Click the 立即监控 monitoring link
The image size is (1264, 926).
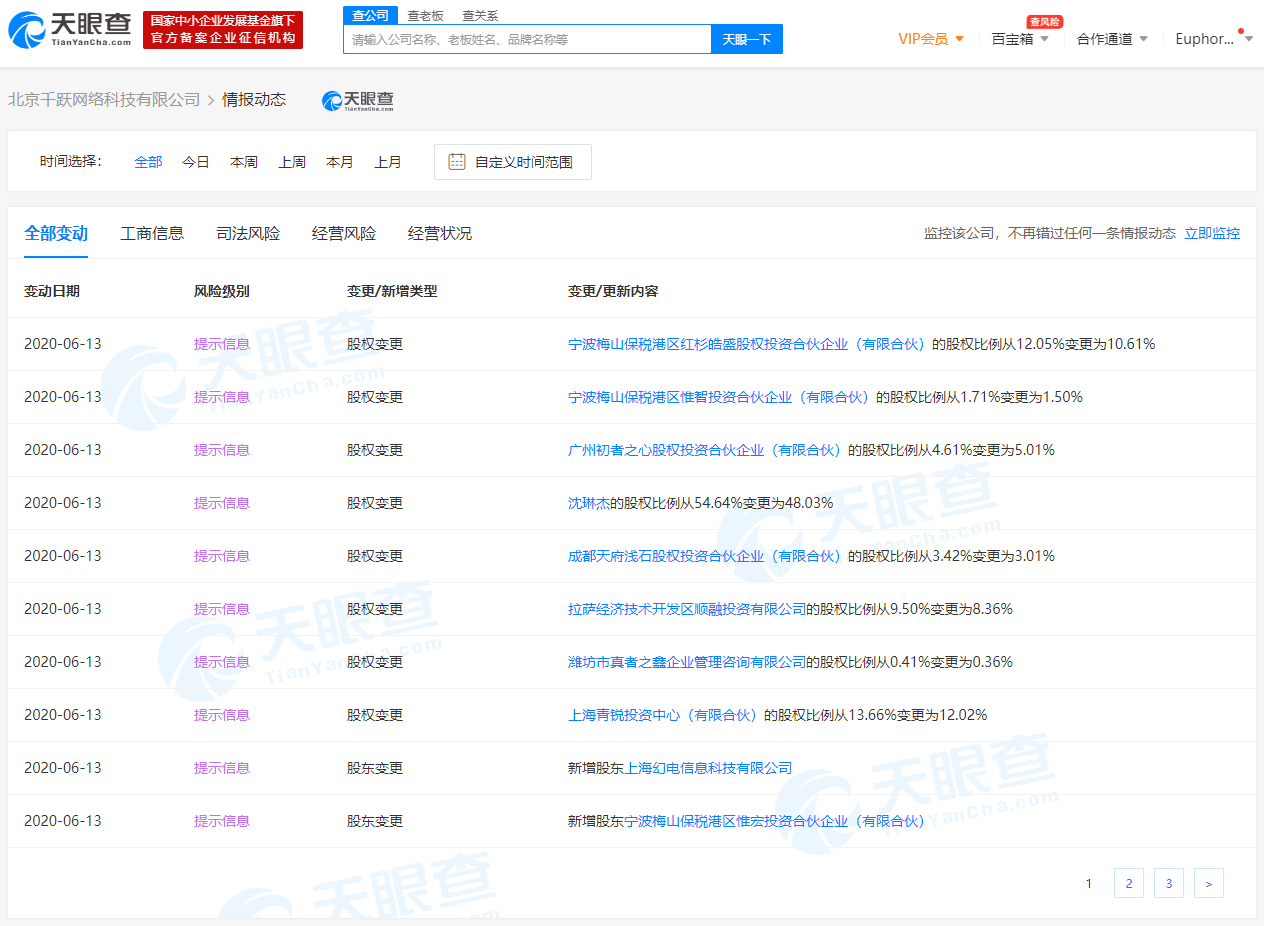1212,233
